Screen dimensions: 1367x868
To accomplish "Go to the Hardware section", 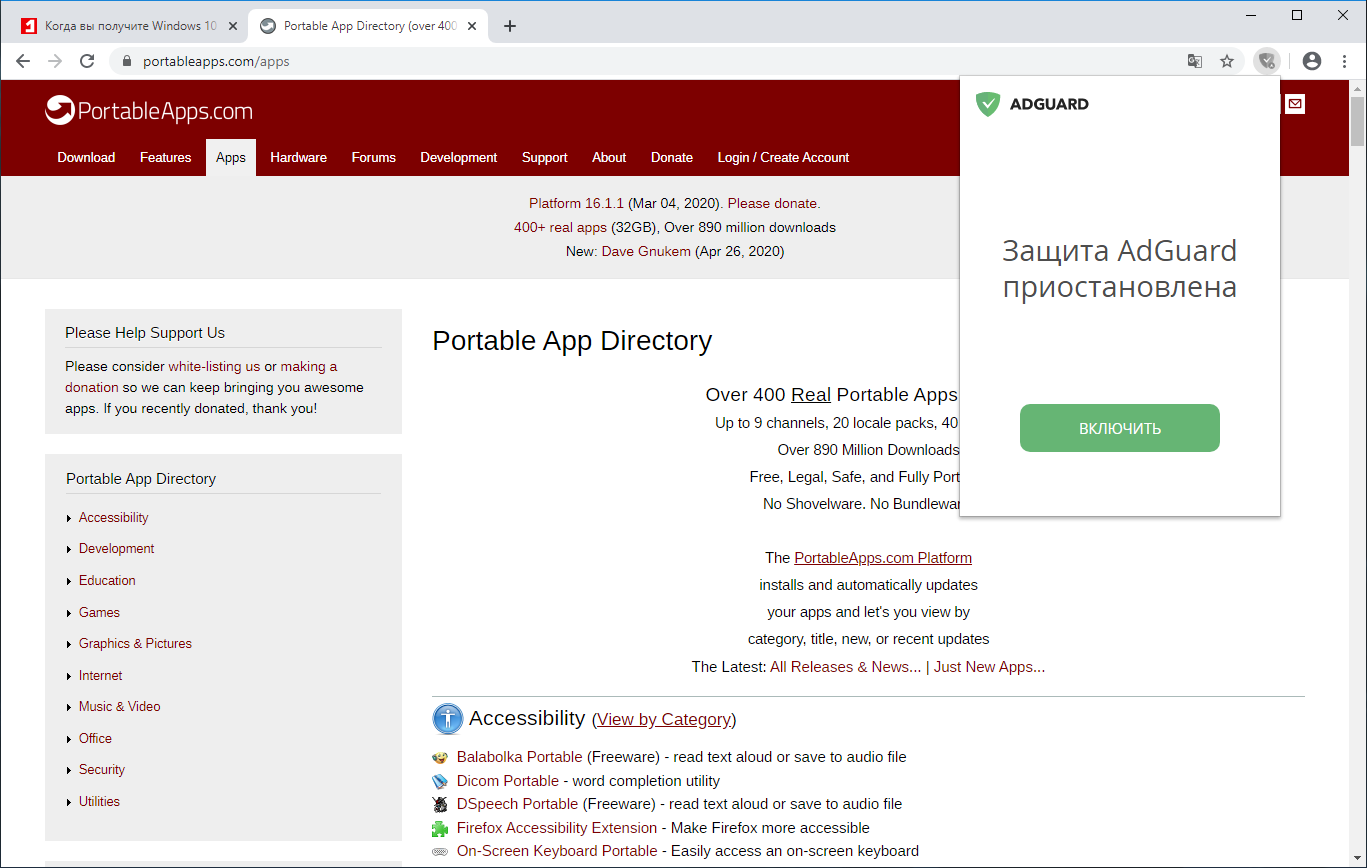I will tap(298, 157).
